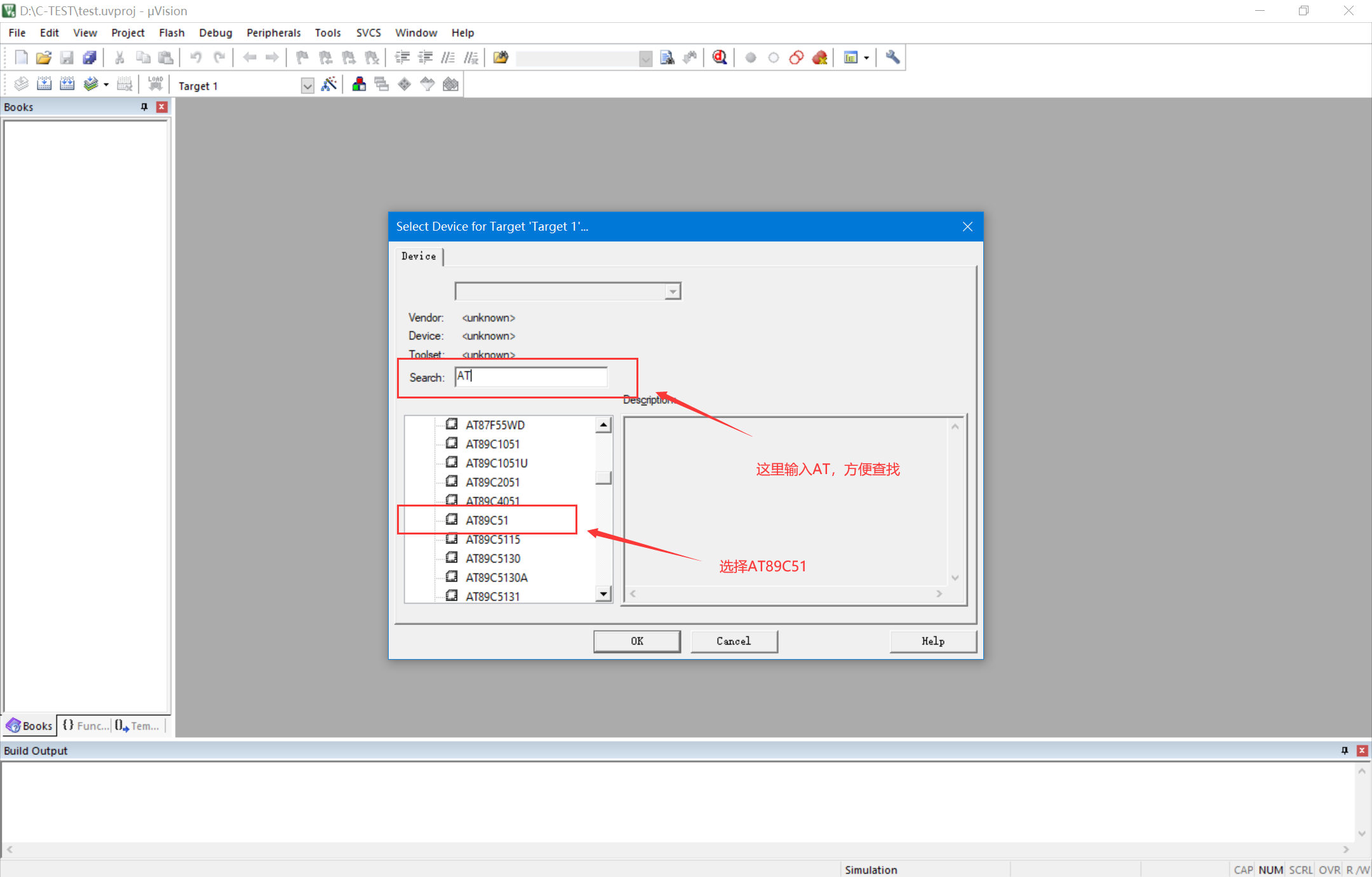Switch to the Func... tab

[86, 726]
